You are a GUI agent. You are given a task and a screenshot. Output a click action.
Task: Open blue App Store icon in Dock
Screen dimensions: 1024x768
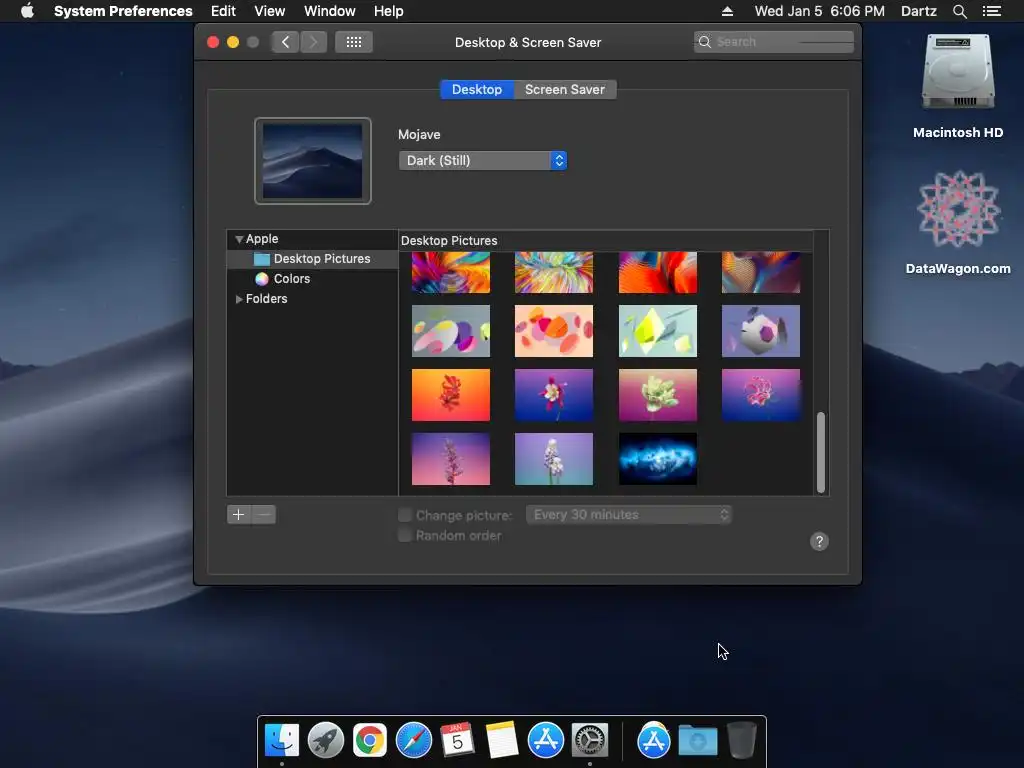545,740
